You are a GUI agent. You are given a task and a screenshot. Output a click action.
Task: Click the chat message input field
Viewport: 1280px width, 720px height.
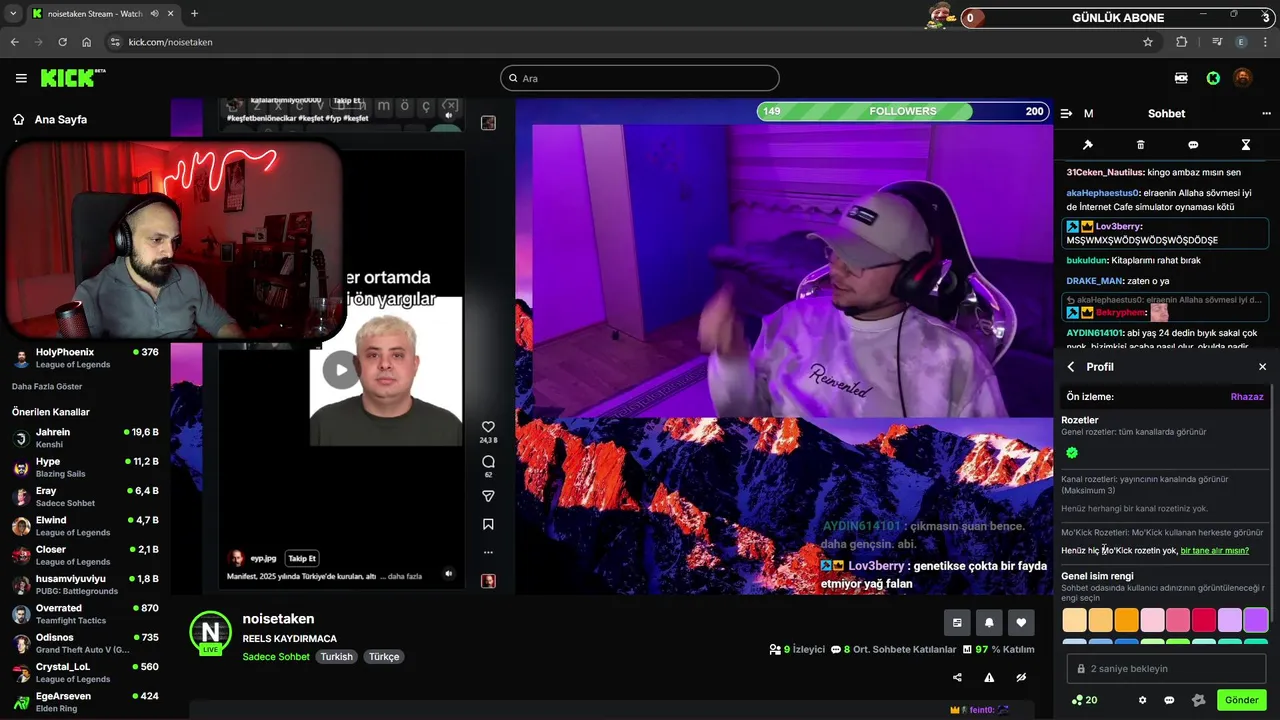1166,668
